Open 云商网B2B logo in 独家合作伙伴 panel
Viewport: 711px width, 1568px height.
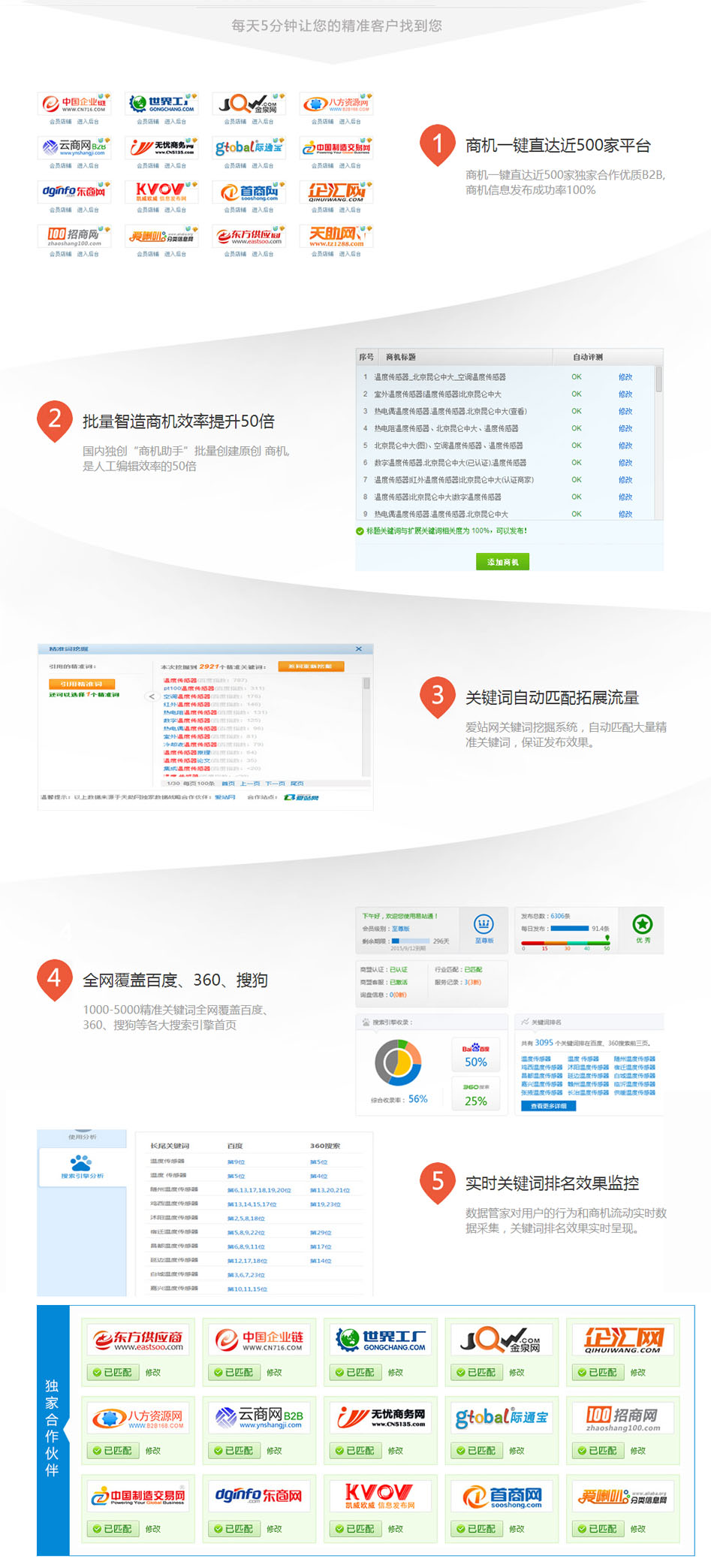click(x=260, y=1418)
